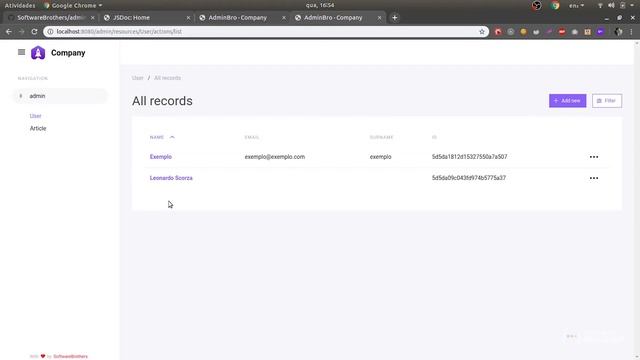Click the clock in the top bar

320,5
